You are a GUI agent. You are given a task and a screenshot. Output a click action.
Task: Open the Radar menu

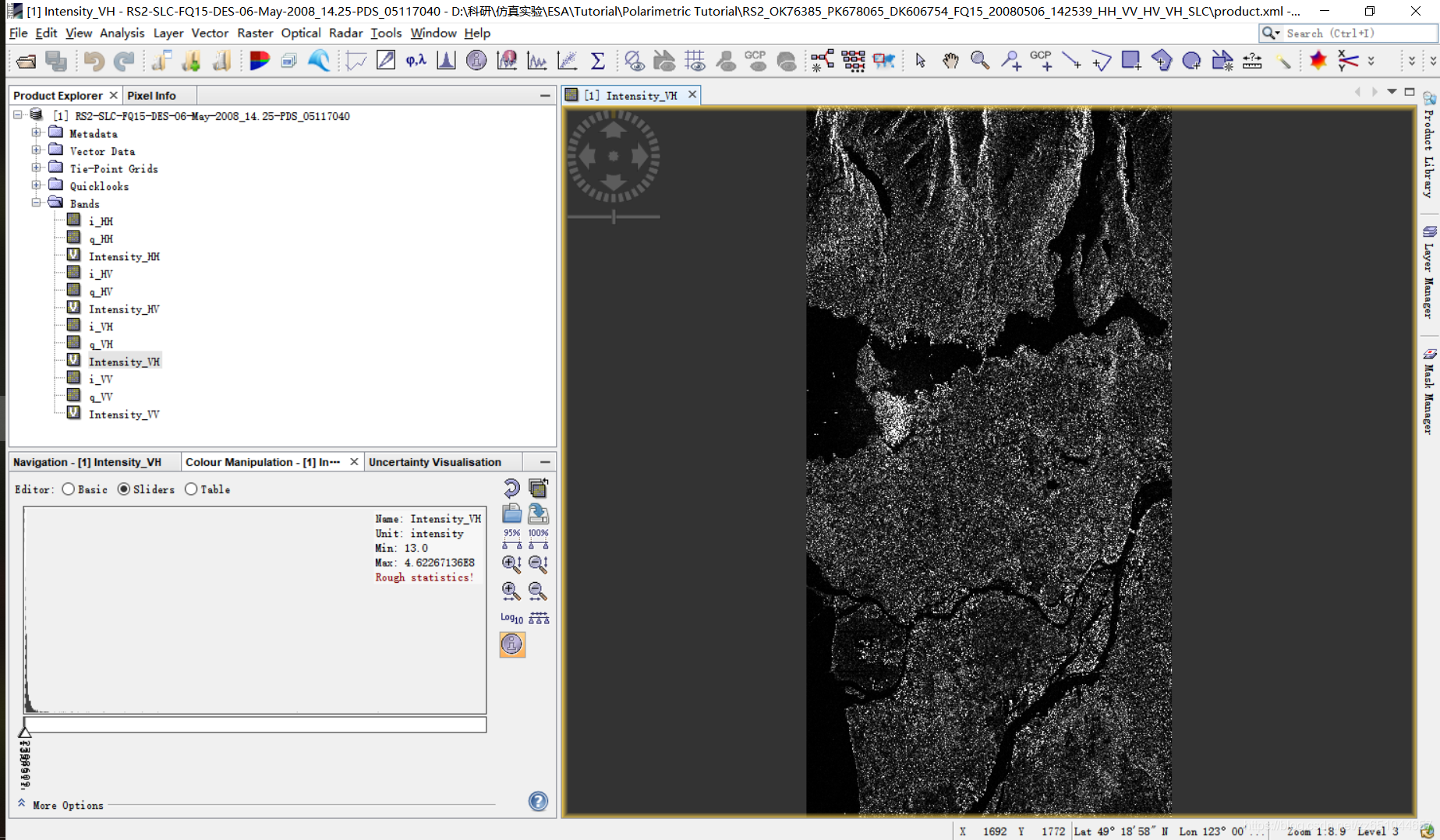[345, 33]
